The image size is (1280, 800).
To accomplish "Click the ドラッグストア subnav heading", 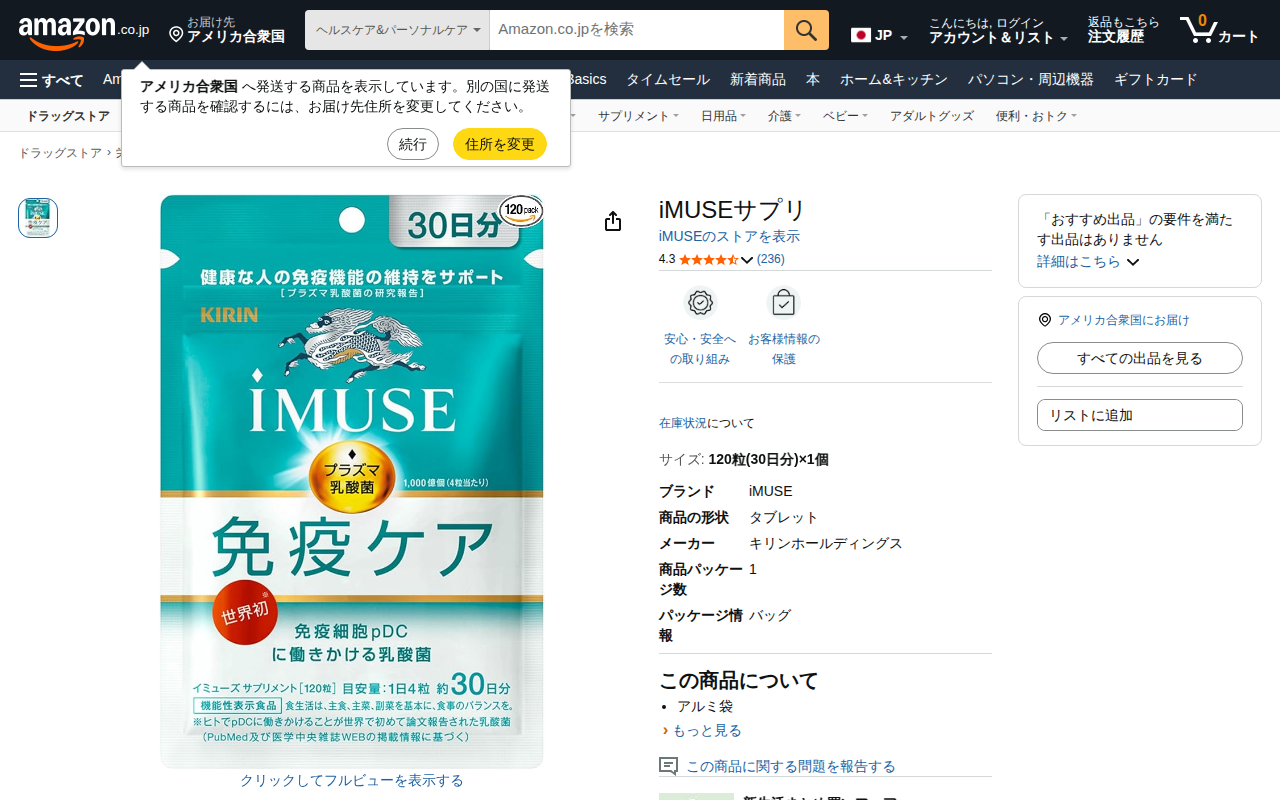I will [x=68, y=116].
